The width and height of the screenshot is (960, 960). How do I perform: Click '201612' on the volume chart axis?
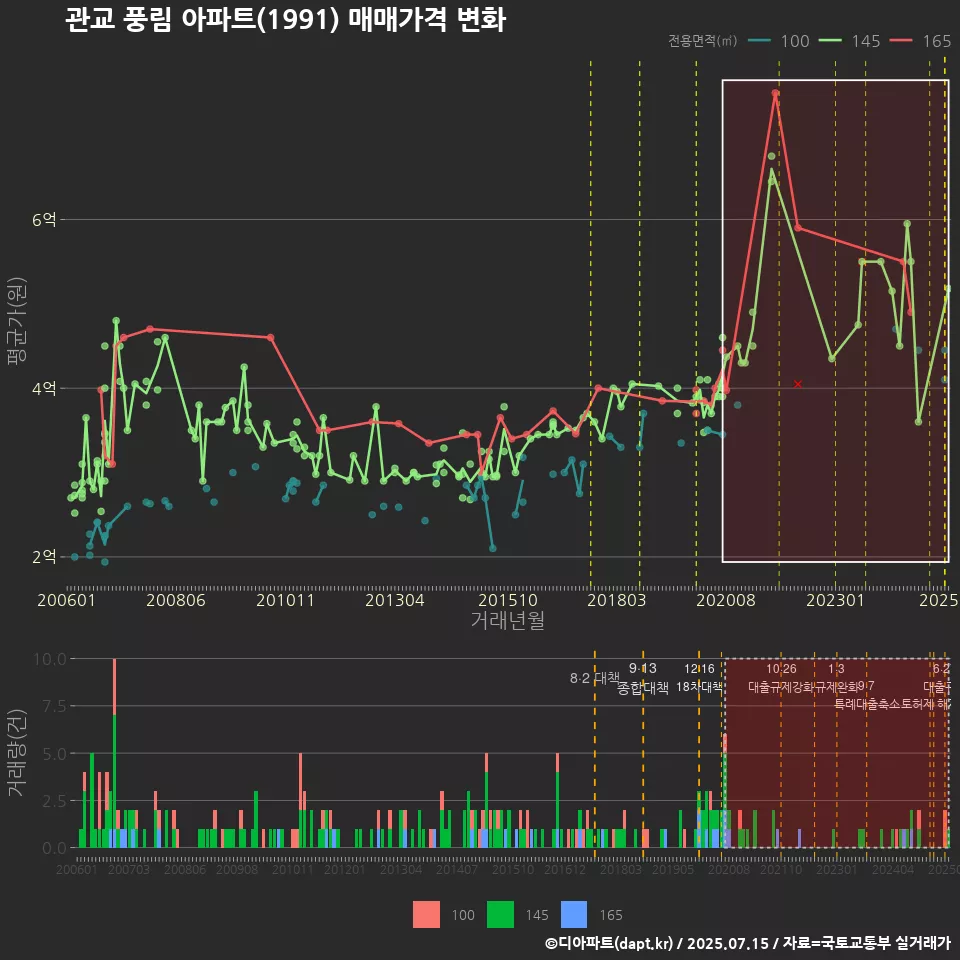point(564,869)
